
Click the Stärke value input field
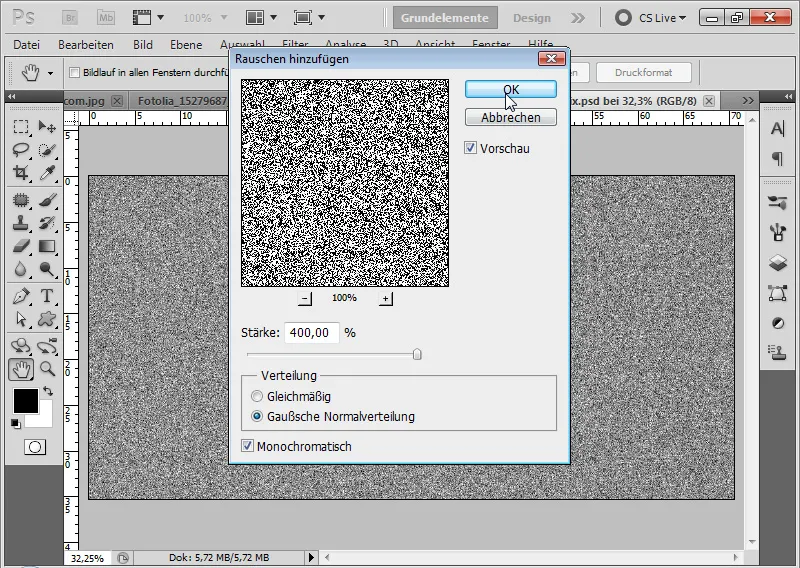(312, 333)
